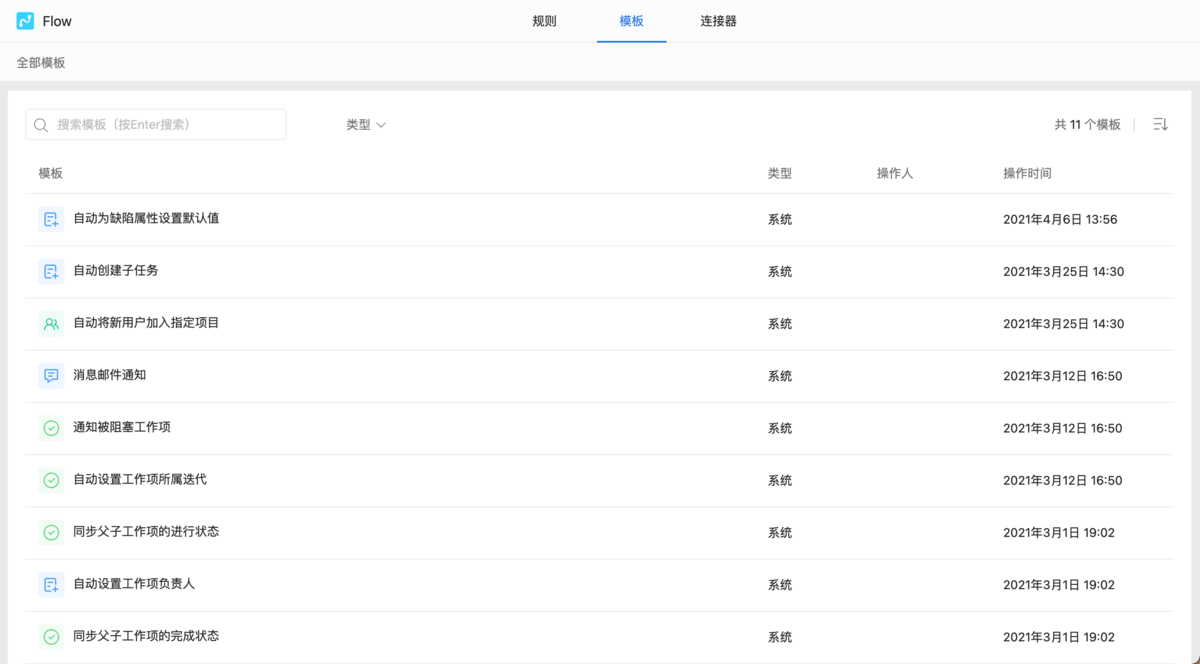Click the sort order icon

tap(1160, 124)
